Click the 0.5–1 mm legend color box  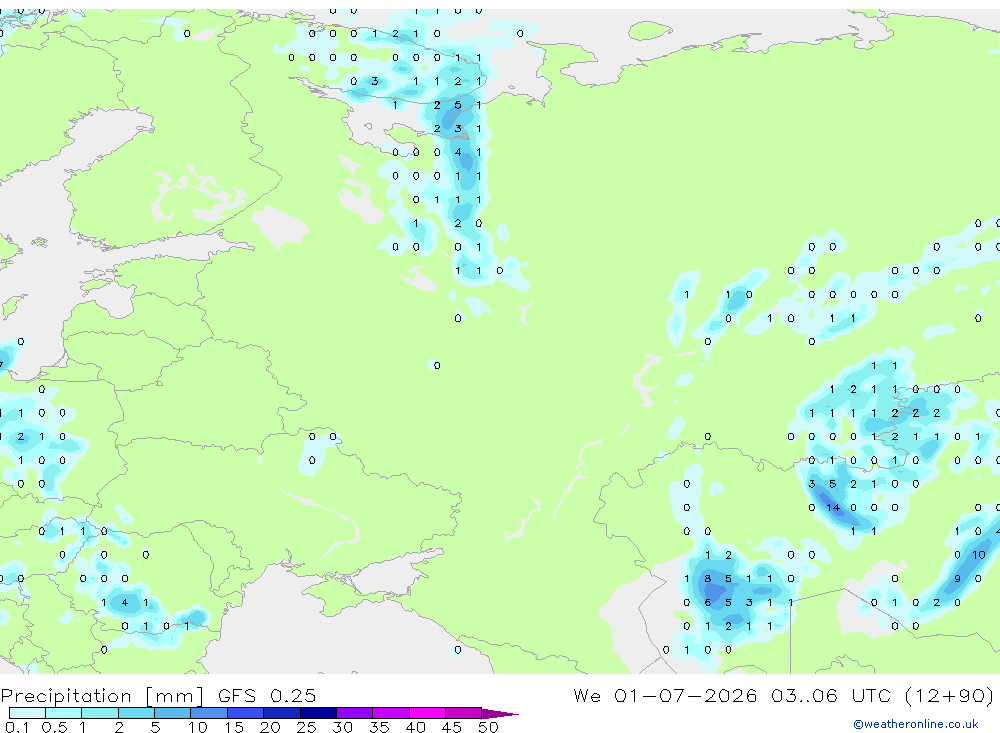click(x=64, y=713)
